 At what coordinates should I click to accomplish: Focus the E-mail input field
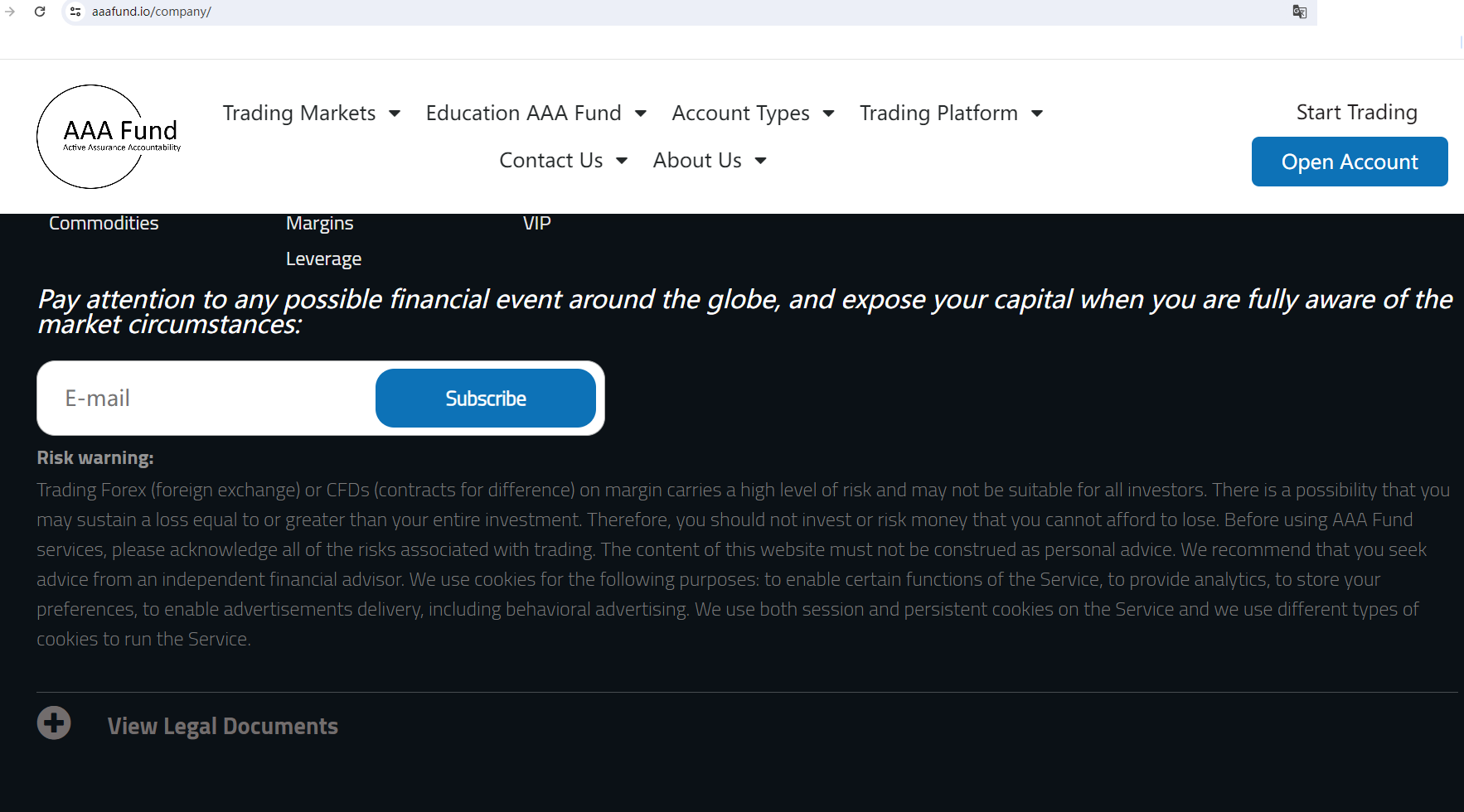click(x=207, y=399)
